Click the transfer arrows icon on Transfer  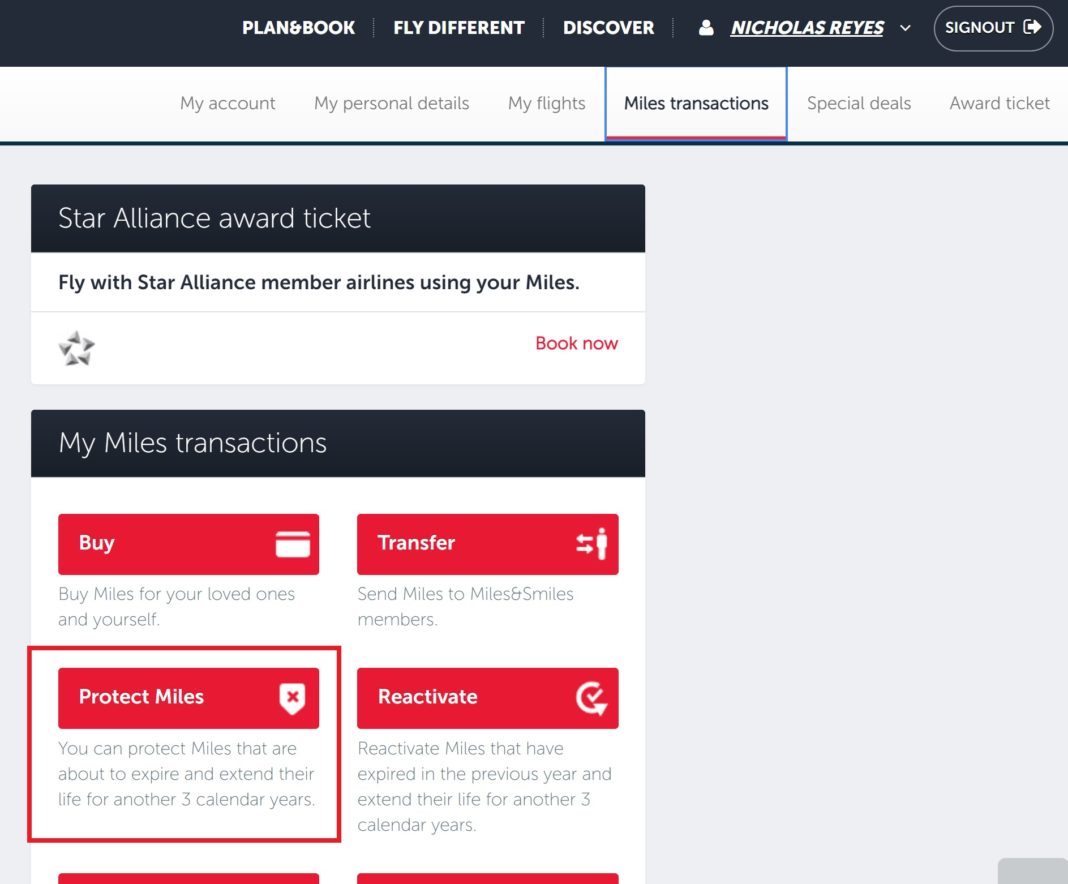[x=592, y=544]
